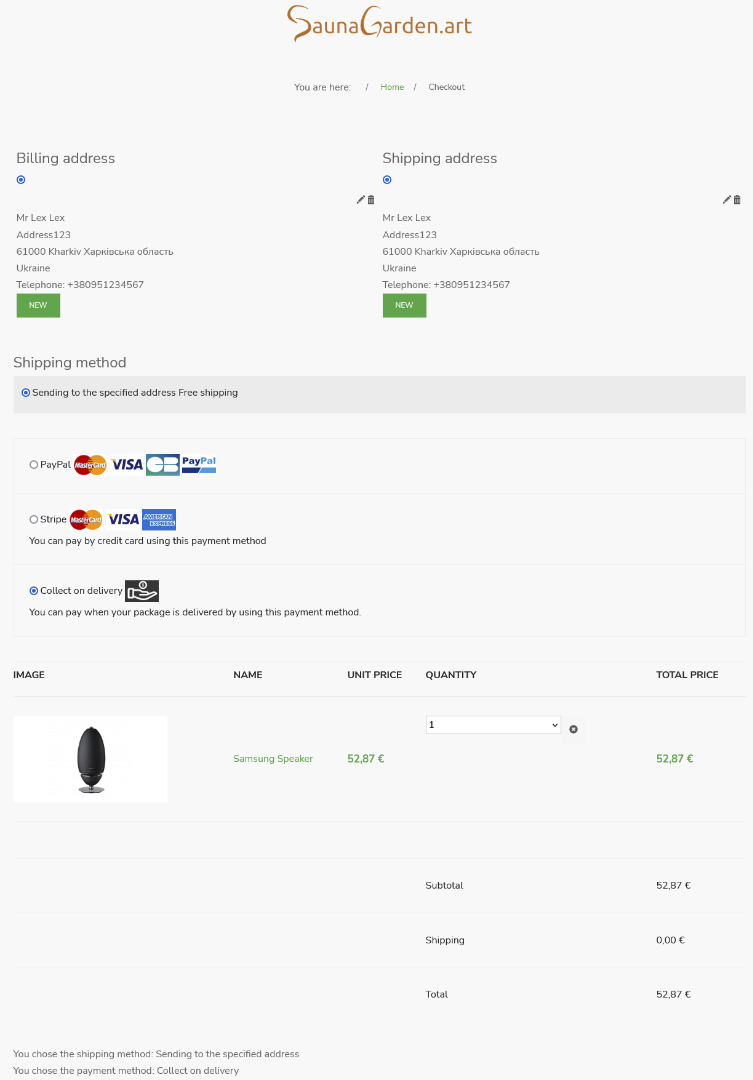The height and width of the screenshot is (1080, 753).
Task: Select the Collect on delivery option
Action: pos(34,591)
